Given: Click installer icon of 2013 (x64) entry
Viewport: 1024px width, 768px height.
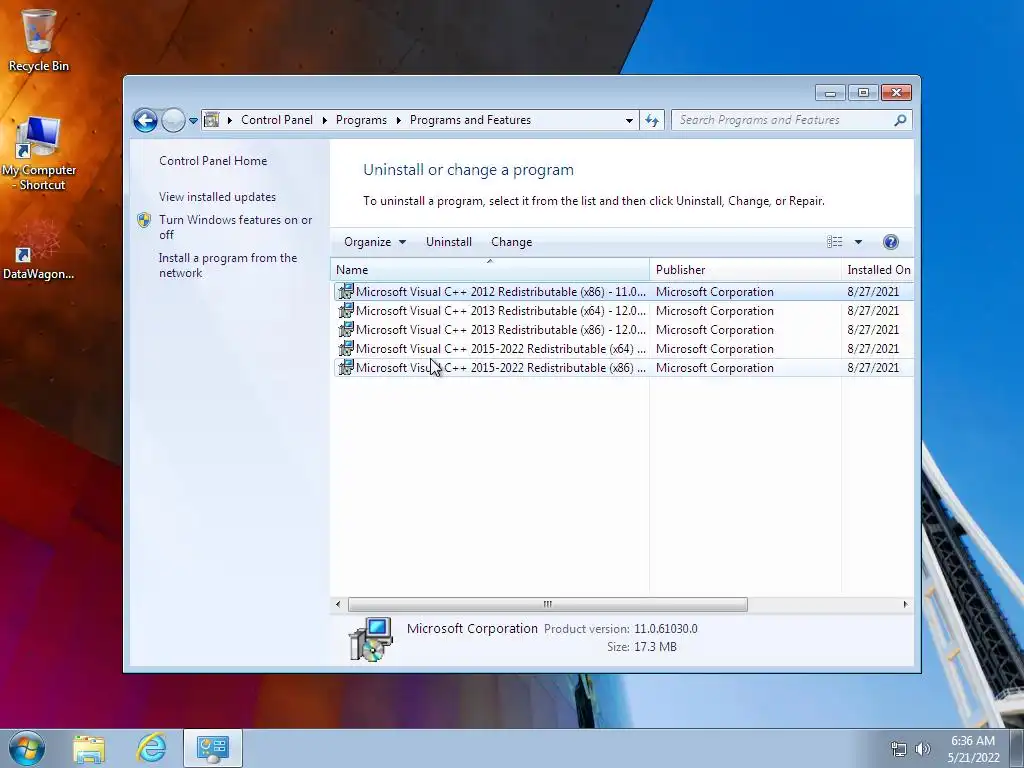Looking at the screenshot, I should tap(345, 310).
